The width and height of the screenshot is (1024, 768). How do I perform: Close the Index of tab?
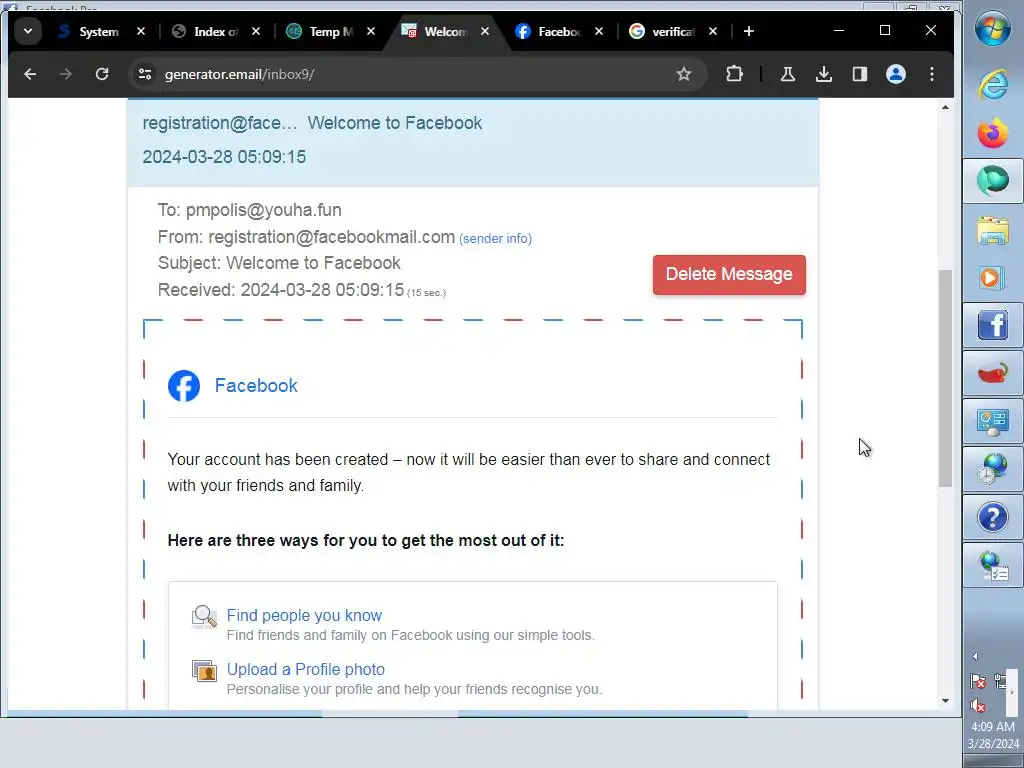tap(255, 31)
